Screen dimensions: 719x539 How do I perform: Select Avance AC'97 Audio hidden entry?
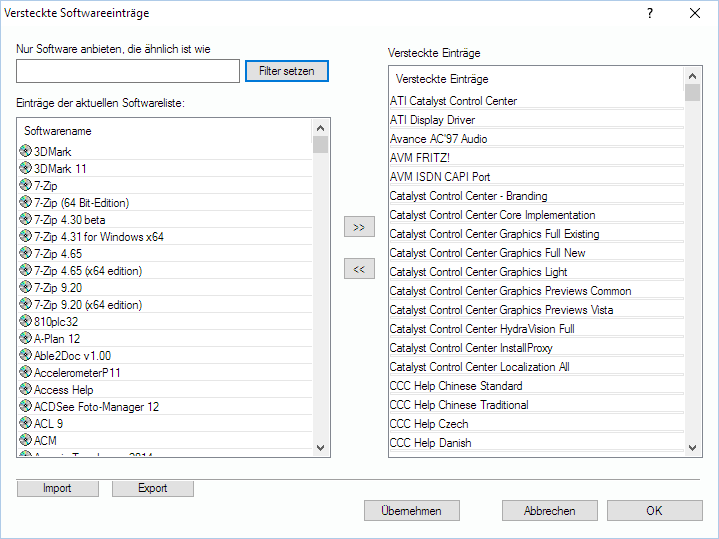pyautogui.click(x=536, y=139)
